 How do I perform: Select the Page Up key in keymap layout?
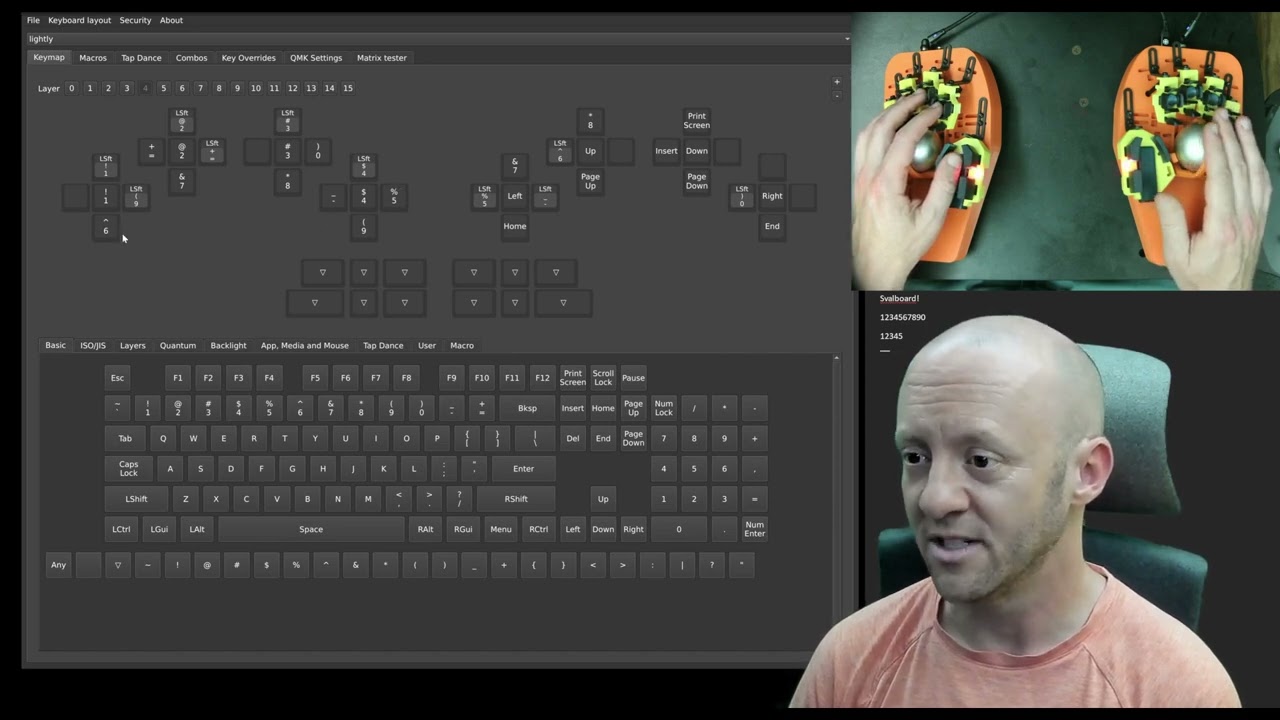590,181
